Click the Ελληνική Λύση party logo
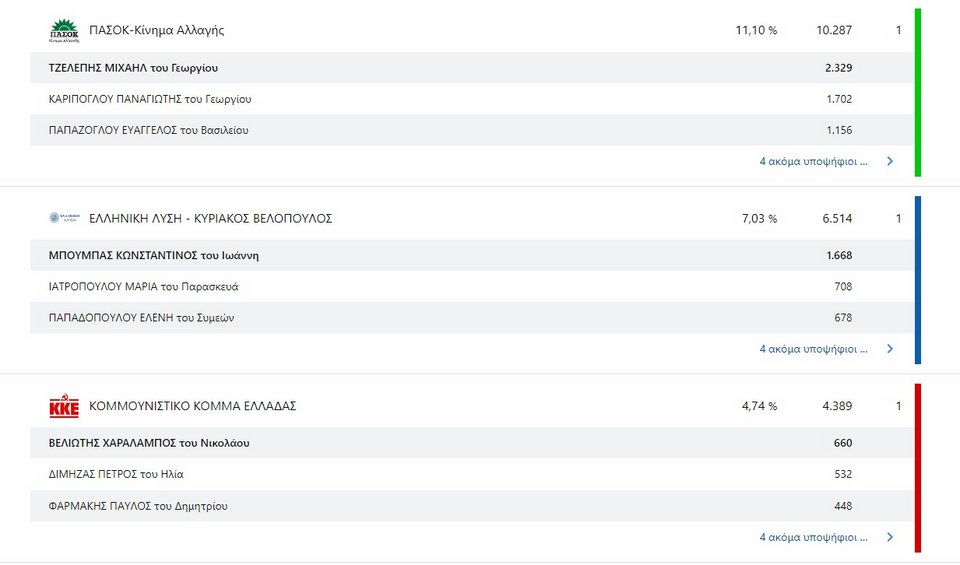This screenshot has width=960, height=565. tap(64, 218)
